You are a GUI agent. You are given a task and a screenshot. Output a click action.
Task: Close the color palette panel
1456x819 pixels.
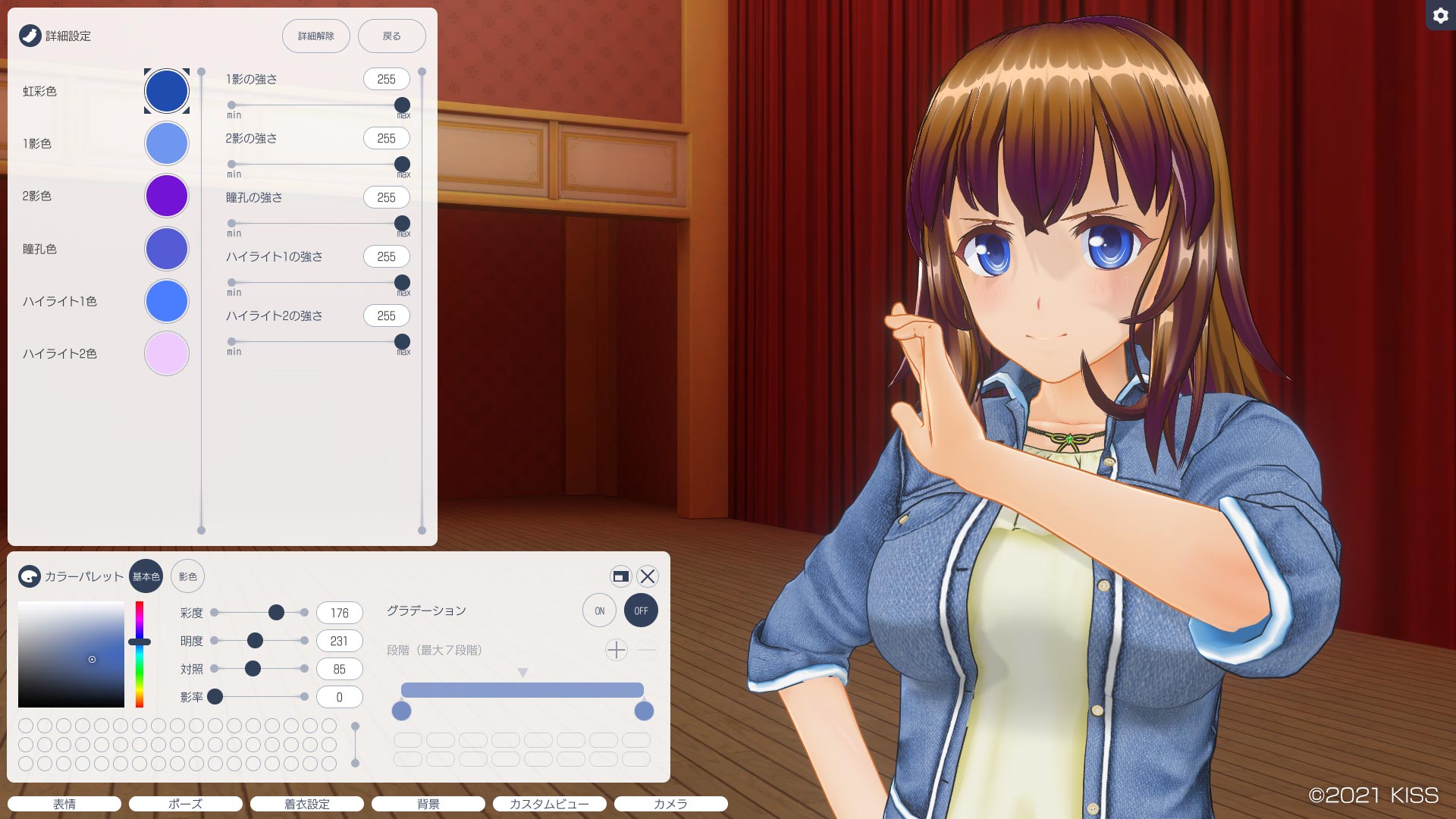click(x=647, y=576)
